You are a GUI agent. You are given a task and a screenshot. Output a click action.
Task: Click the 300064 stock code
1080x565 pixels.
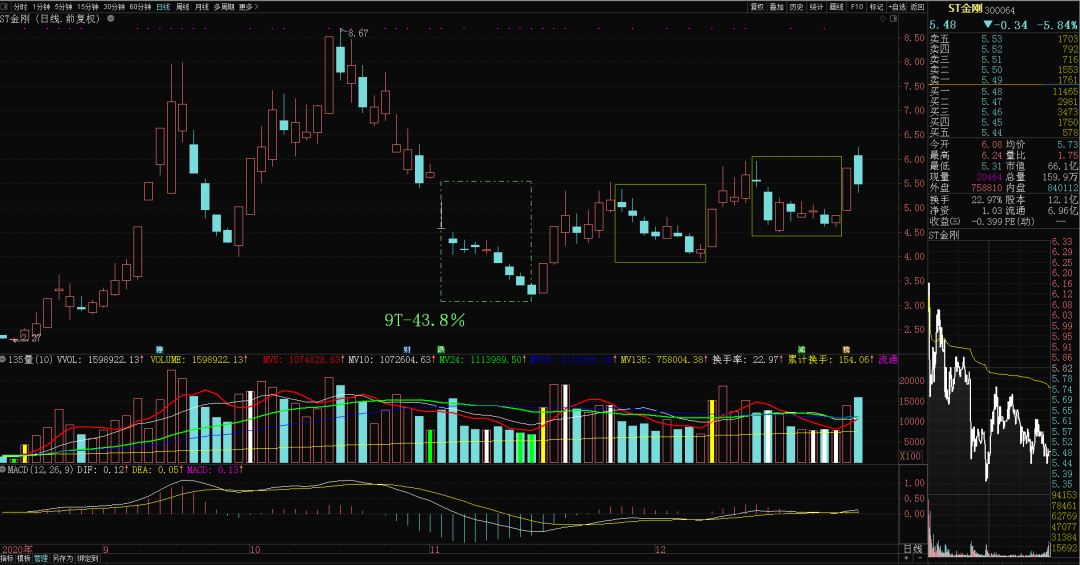[x=999, y=10]
